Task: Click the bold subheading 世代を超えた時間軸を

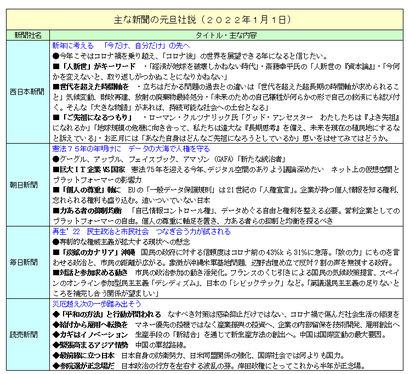Action: point(94,87)
